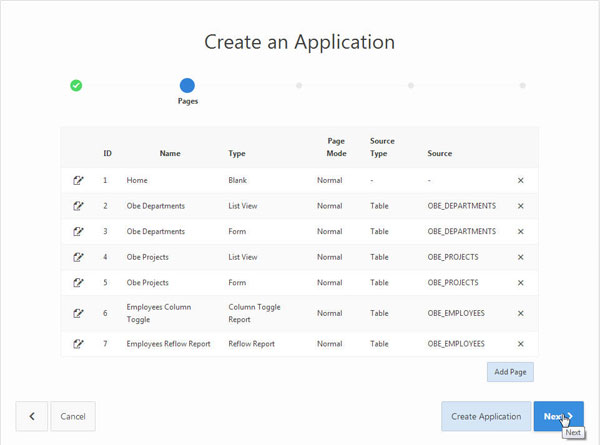Delete the Home page row

(x=520, y=180)
